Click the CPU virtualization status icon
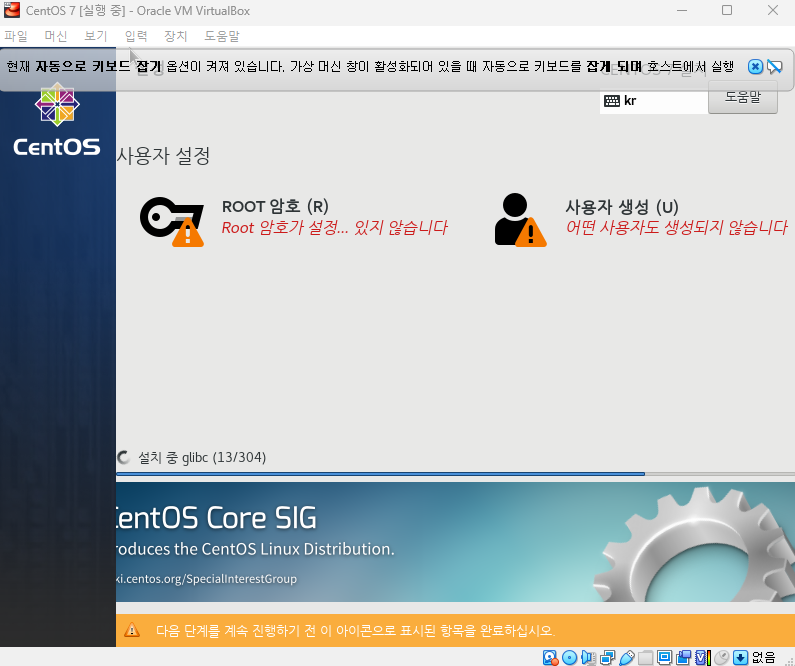 pos(702,658)
